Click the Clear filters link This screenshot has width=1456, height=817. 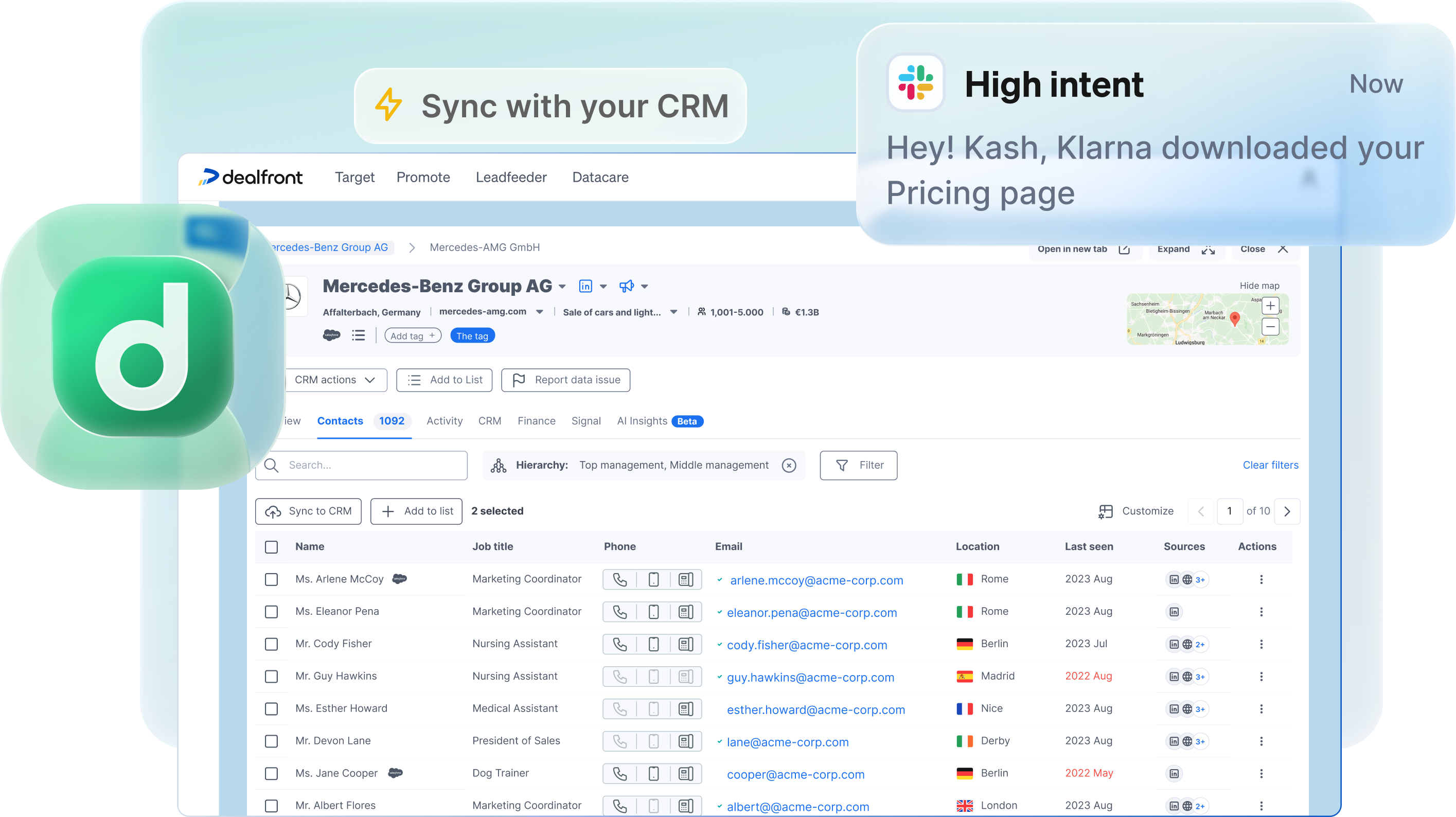click(x=1270, y=465)
